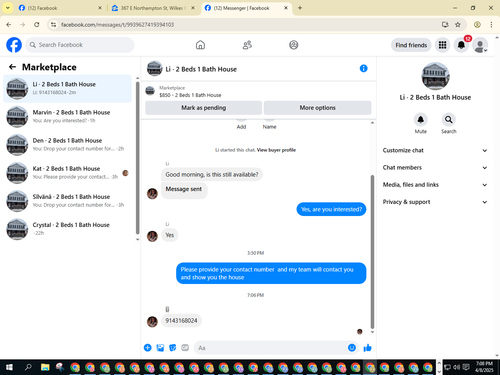Click the Facebook logo
The image size is (500, 375).
pyautogui.click(x=14, y=45)
